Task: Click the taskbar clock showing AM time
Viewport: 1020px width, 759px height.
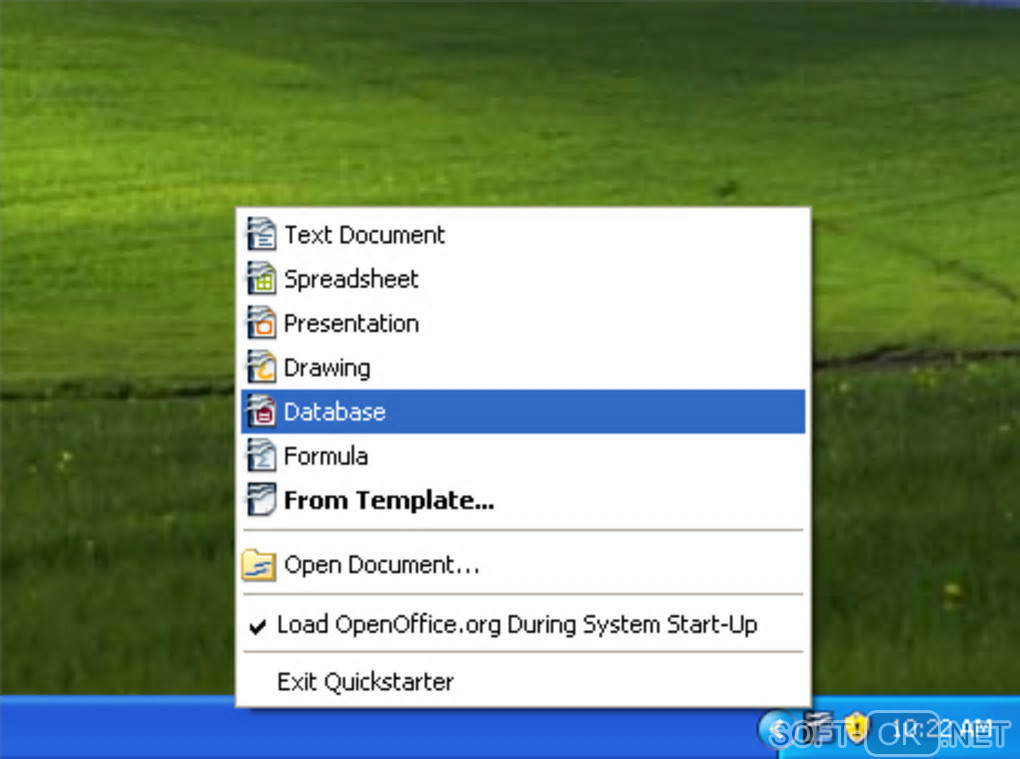Action: [x=944, y=728]
